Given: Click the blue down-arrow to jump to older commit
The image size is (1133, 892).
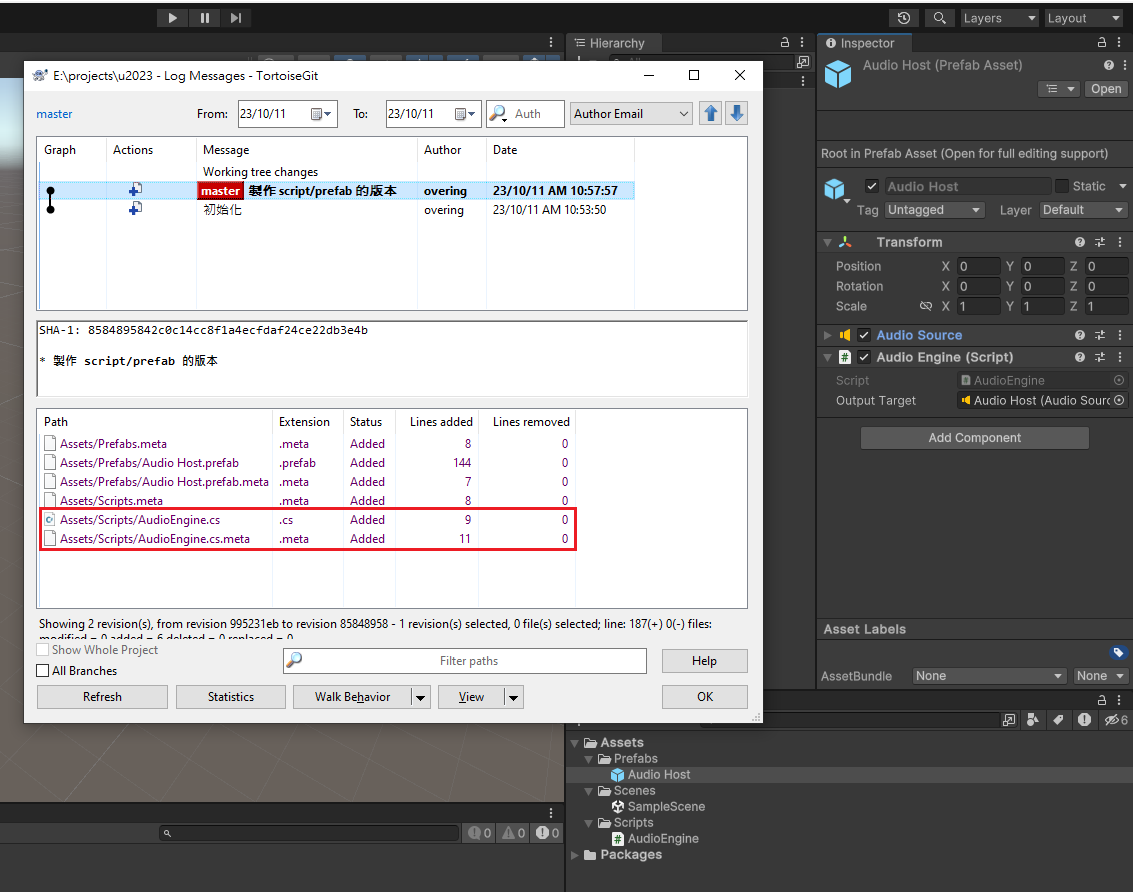Looking at the screenshot, I should (x=737, y=113).
